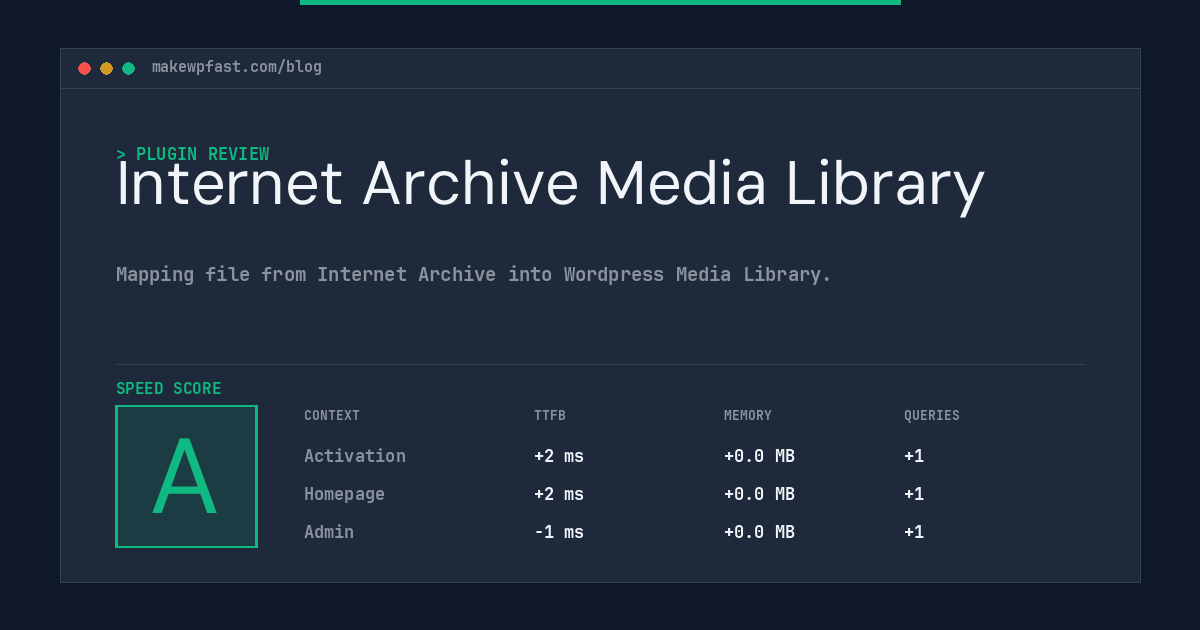1200x630 pixels.
Task: Click the QUERIES column header
Action: tap(932, 416)
